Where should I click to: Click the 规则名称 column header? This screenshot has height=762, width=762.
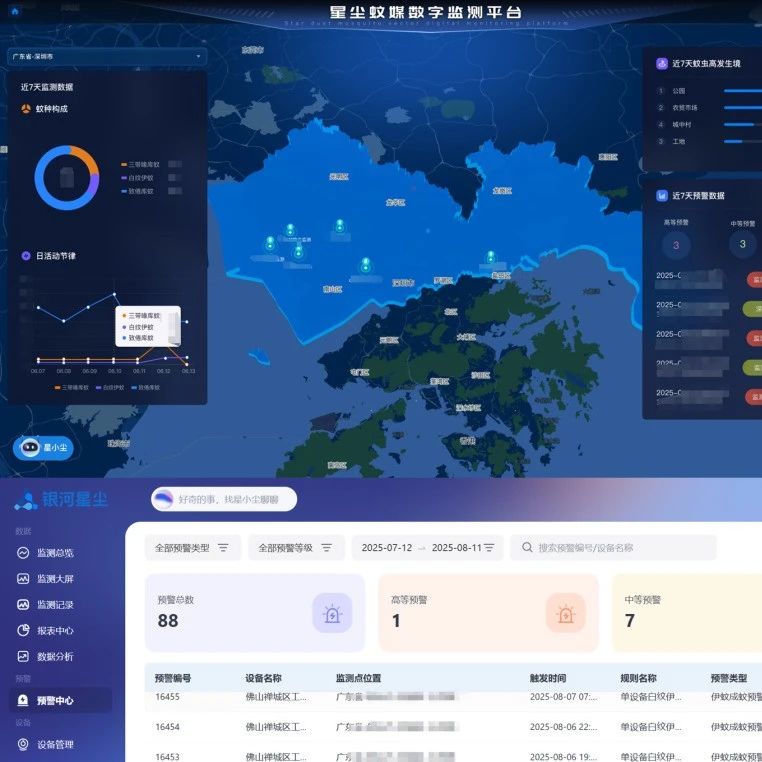click(x=638, y=678)
